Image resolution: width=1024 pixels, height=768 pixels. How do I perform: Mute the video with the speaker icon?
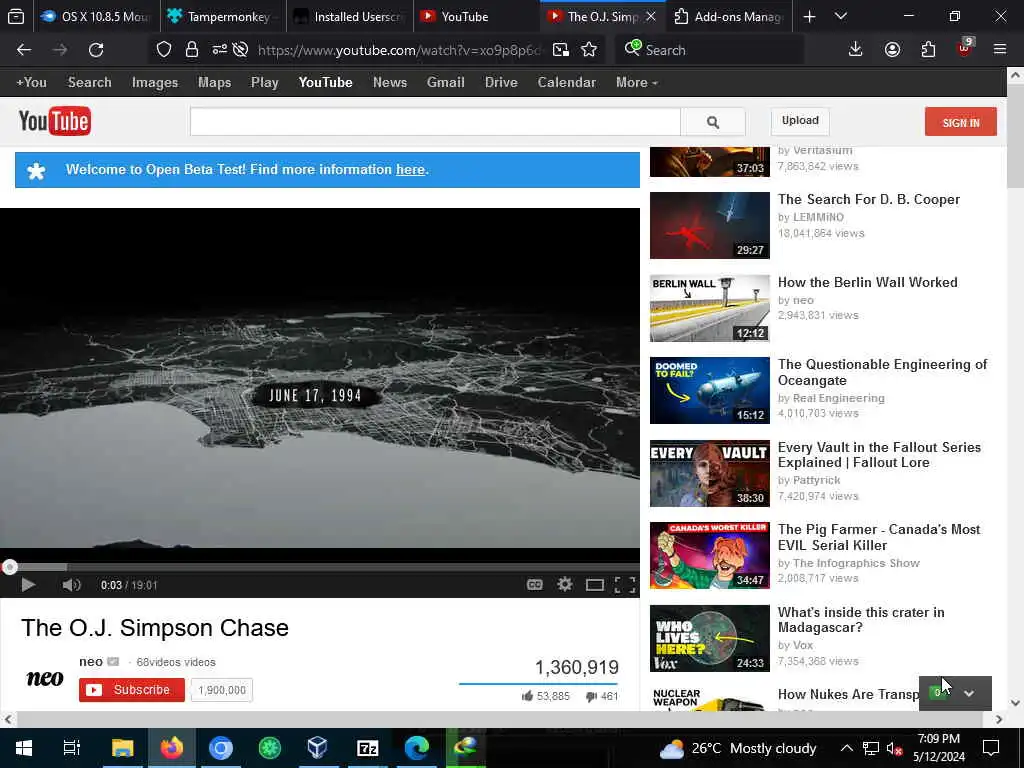click(71, 584)
